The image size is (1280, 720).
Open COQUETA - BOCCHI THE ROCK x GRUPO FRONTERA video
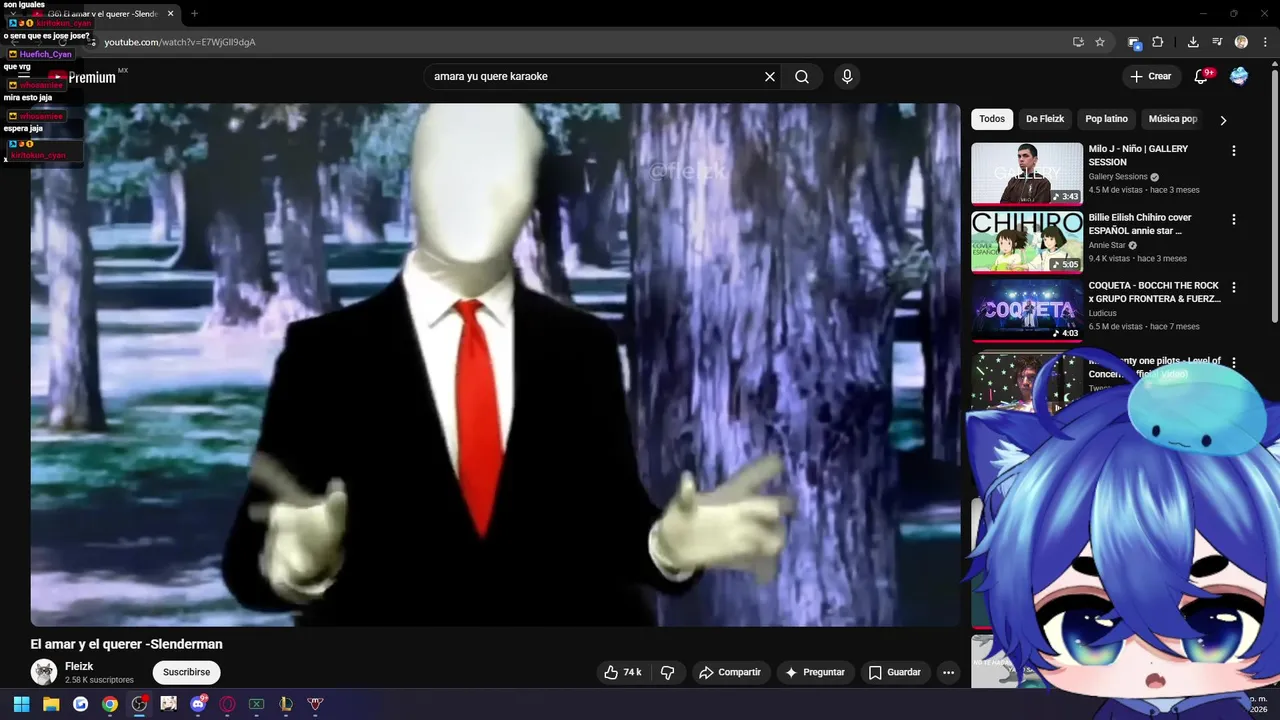1155,292
